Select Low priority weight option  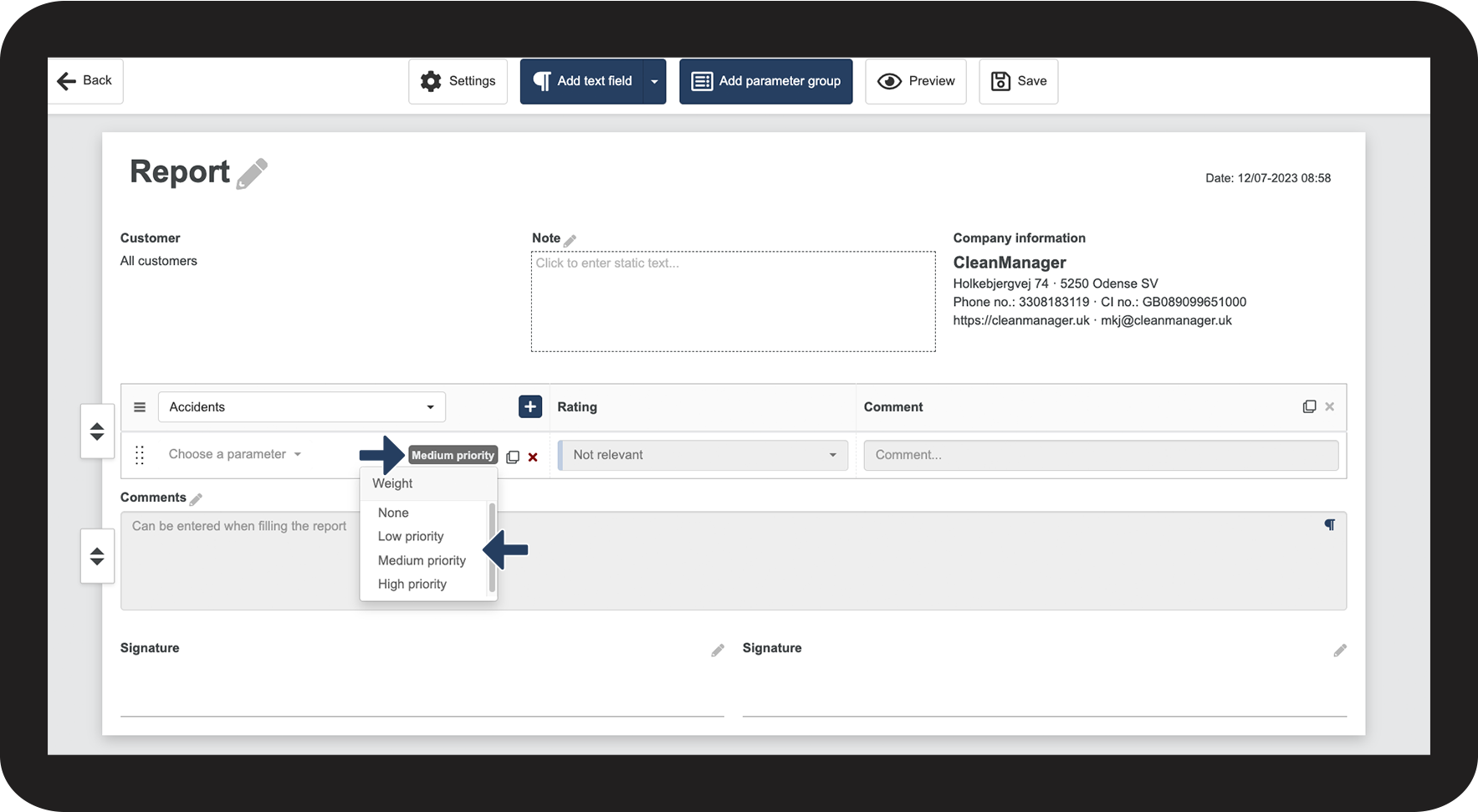(x=411, y=536)
